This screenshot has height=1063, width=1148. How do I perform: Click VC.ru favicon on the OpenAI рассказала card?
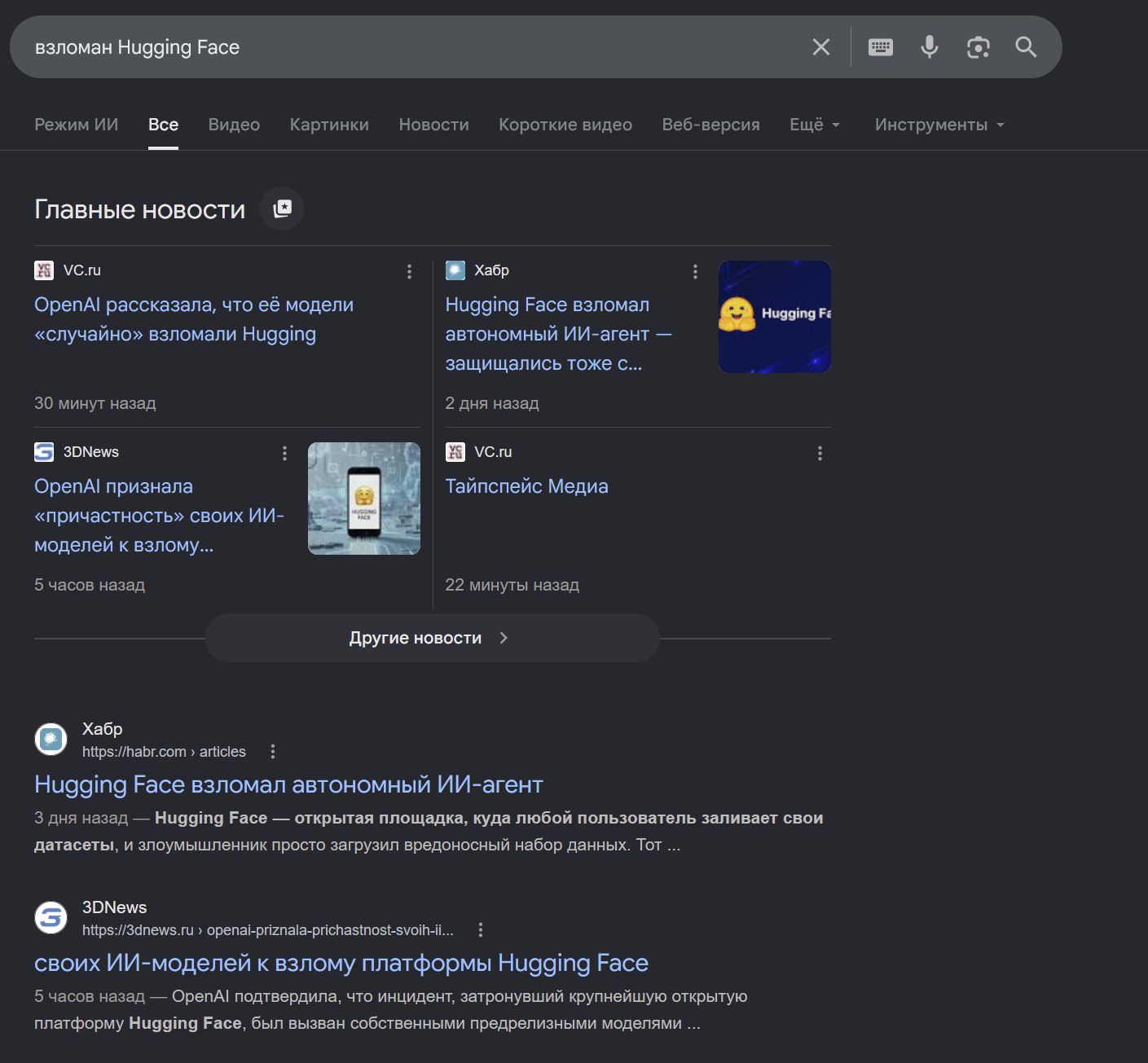[x=44, y=270]
